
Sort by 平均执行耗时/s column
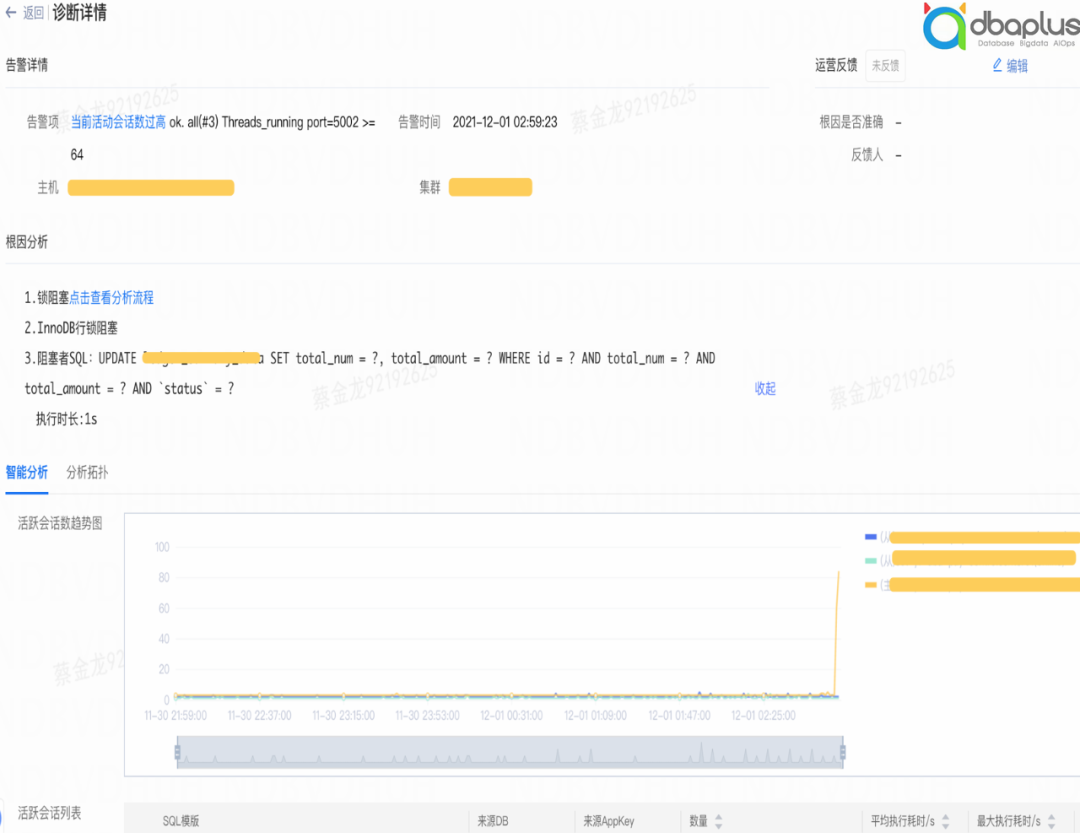[945, 821]
